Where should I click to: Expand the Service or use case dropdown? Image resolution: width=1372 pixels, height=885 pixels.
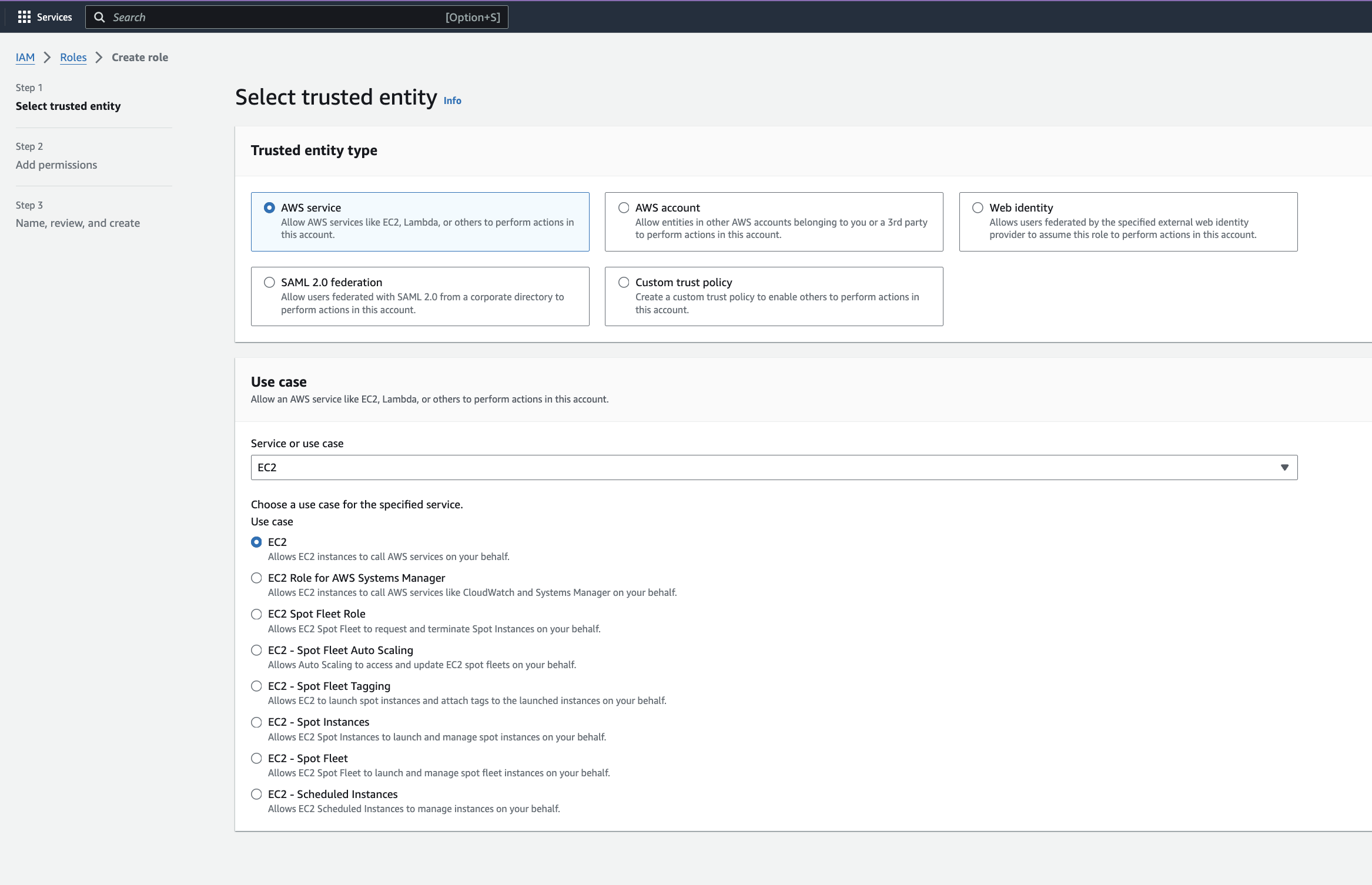point(764,467)
